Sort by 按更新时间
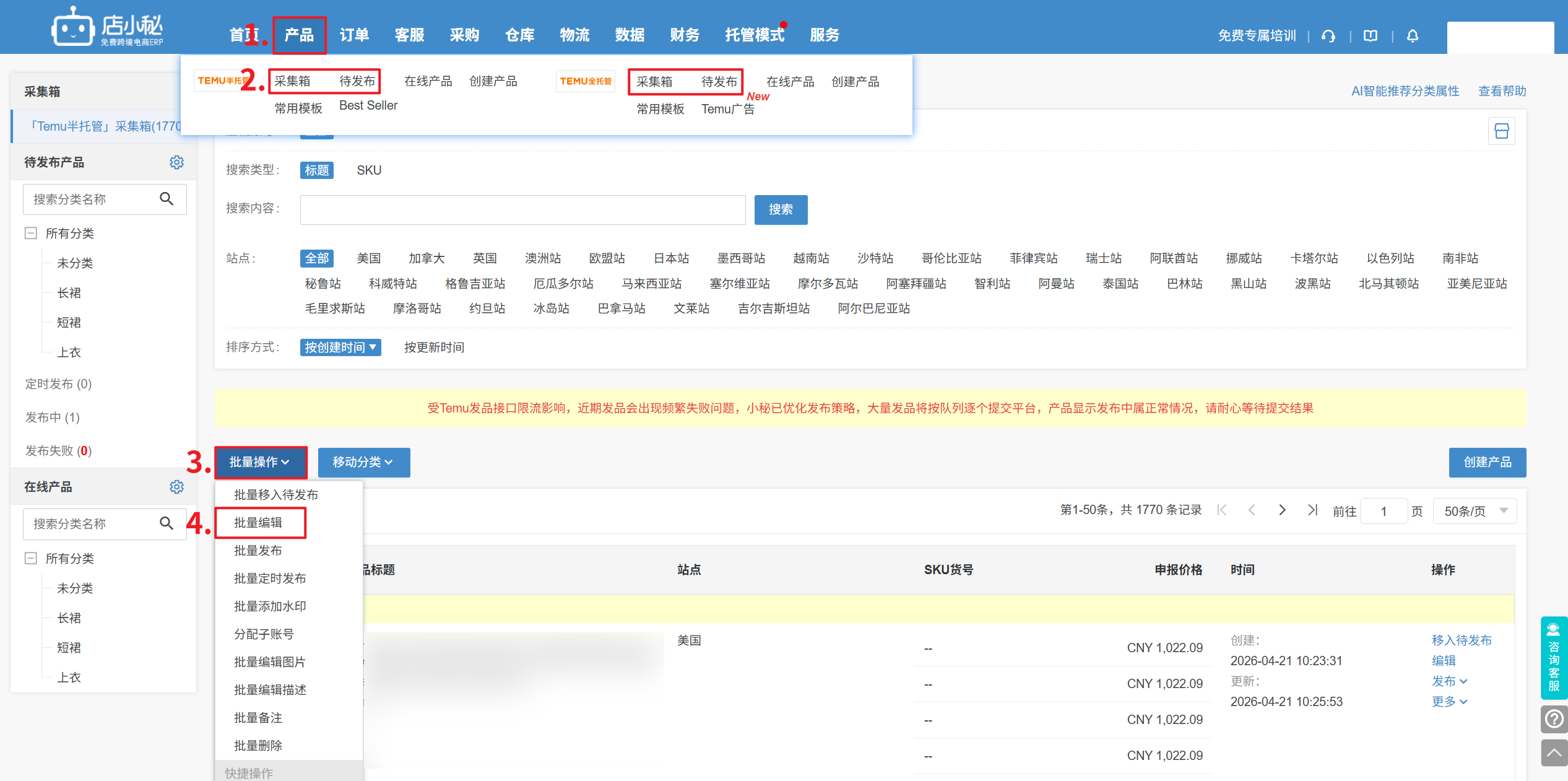Image resolution: width=1568 pixels, height=781 pixels. pyautogui.click(x=434, y=347)
